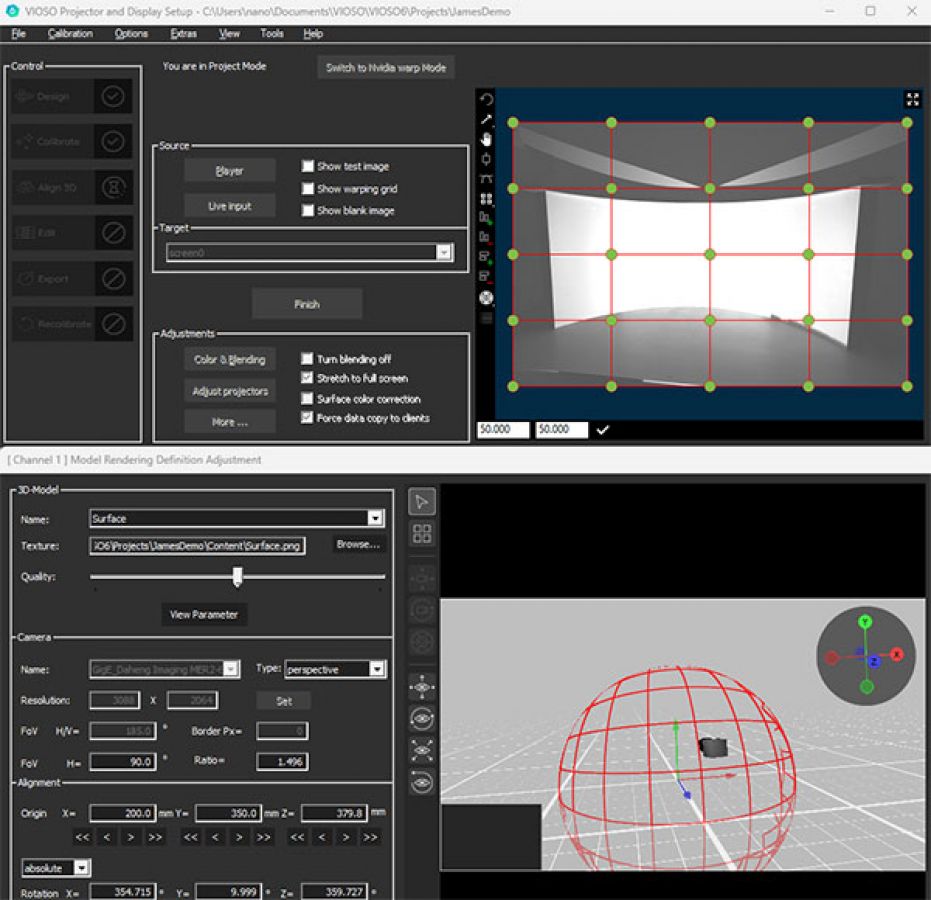This screenshot has height=900, width=931.
Task: Adjust the Quality slider handle
Action: tap(237, 576)
